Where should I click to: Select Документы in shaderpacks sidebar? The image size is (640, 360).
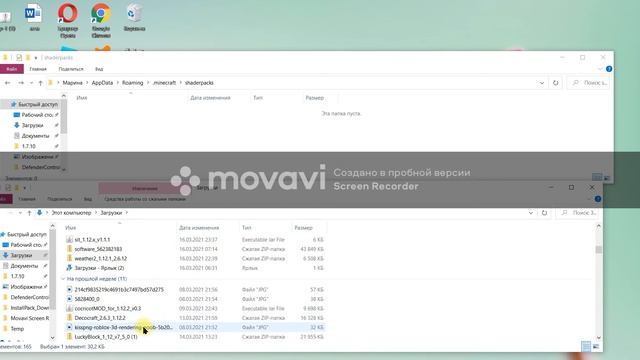click(35, 136)
